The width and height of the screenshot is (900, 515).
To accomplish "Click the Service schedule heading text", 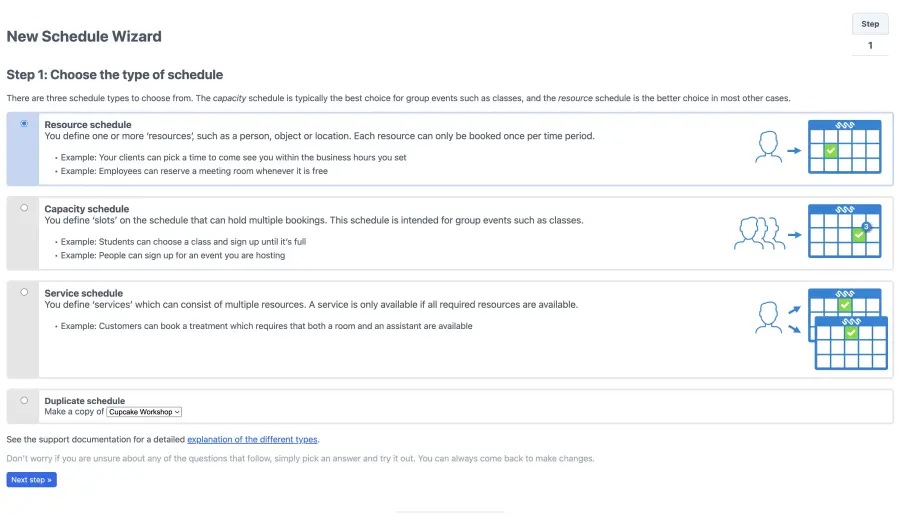I will click(84, 293).
